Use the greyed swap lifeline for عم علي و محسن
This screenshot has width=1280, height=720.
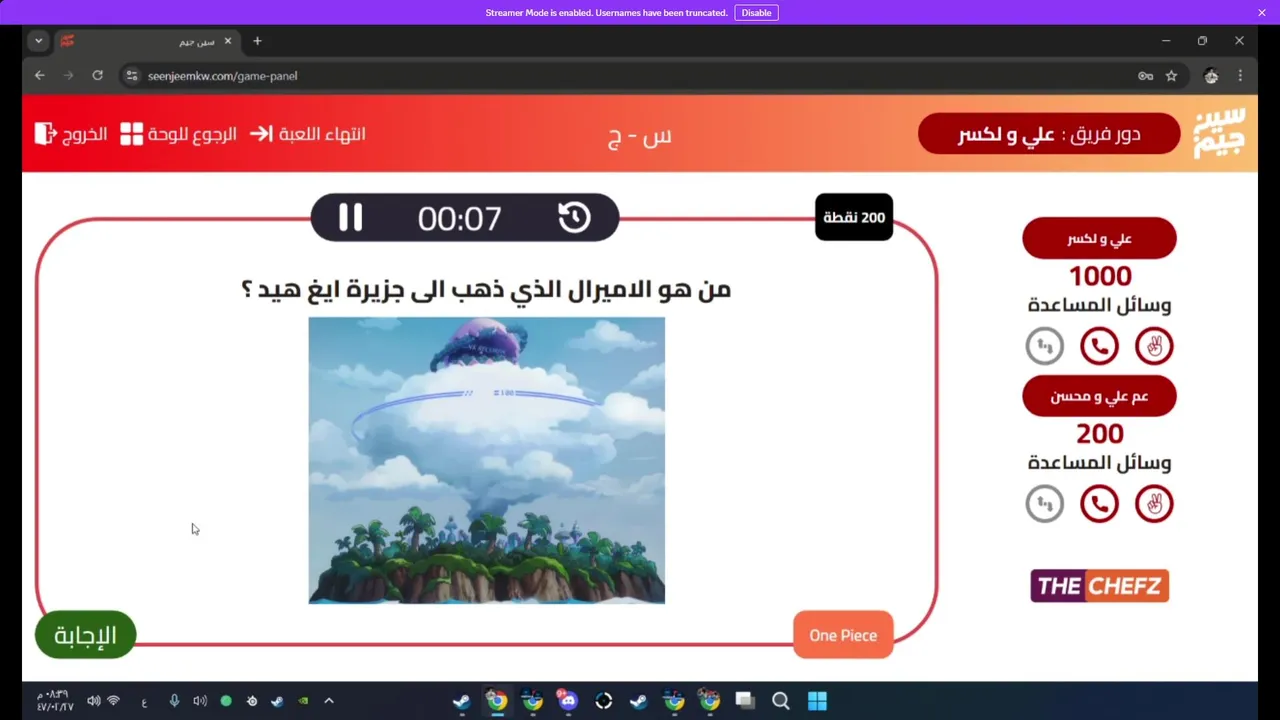pyautogui.click(x=1045, y=504)
